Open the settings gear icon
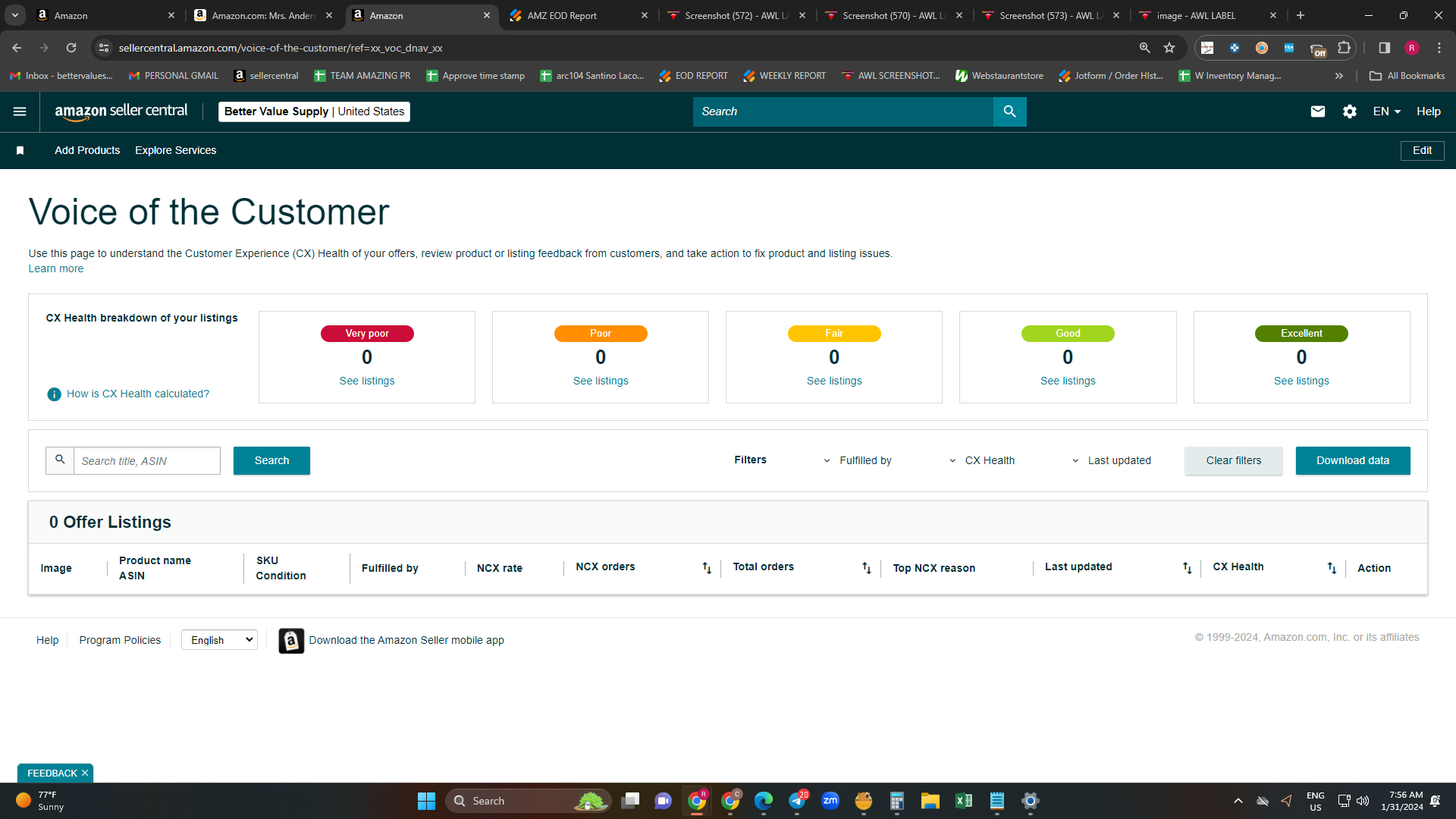Viewport: 1456px width, 819px height. pos(1350,111)
